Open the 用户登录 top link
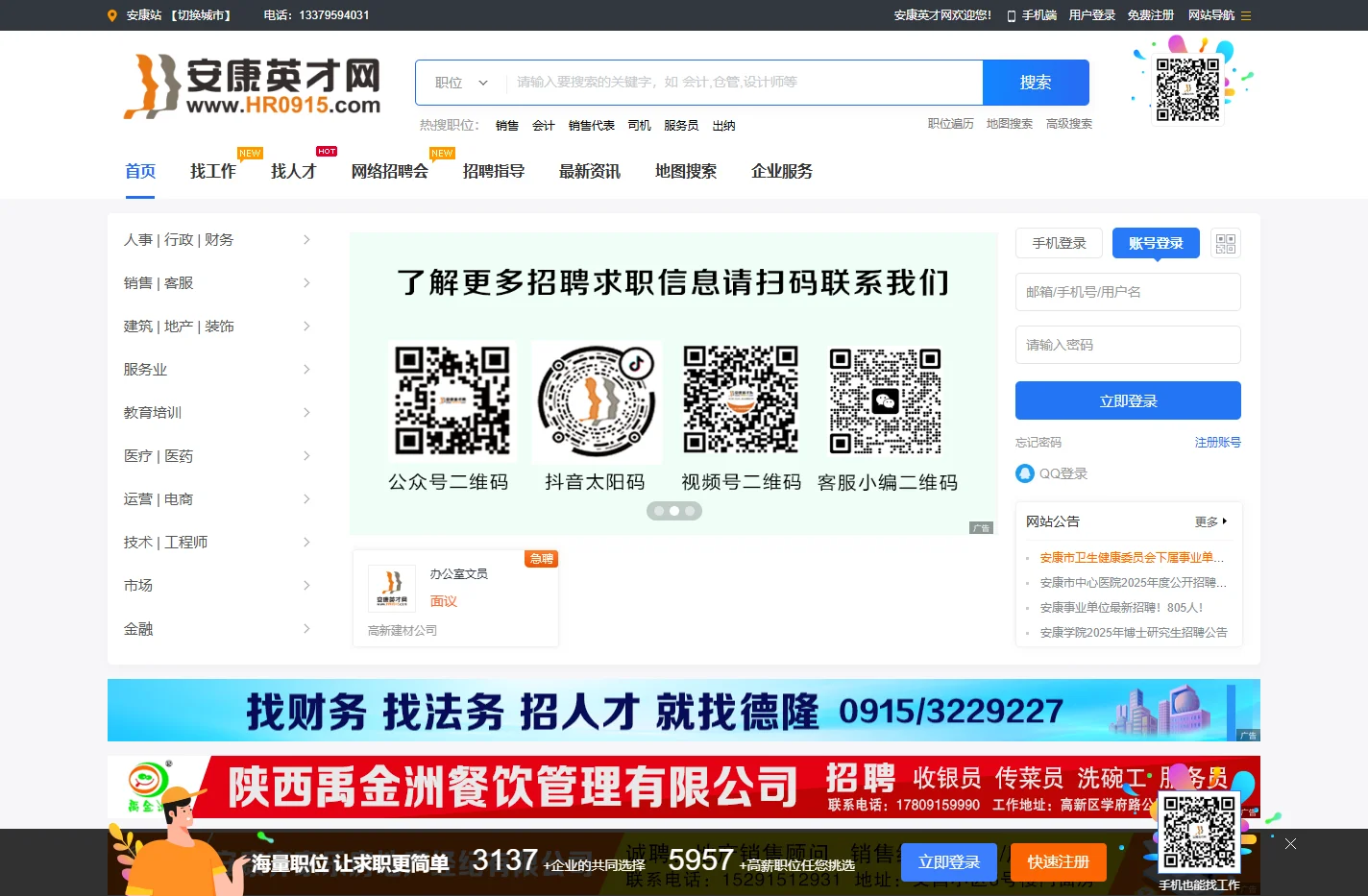Viewport: 1368px width, 896px height. tap(1092, 15)
